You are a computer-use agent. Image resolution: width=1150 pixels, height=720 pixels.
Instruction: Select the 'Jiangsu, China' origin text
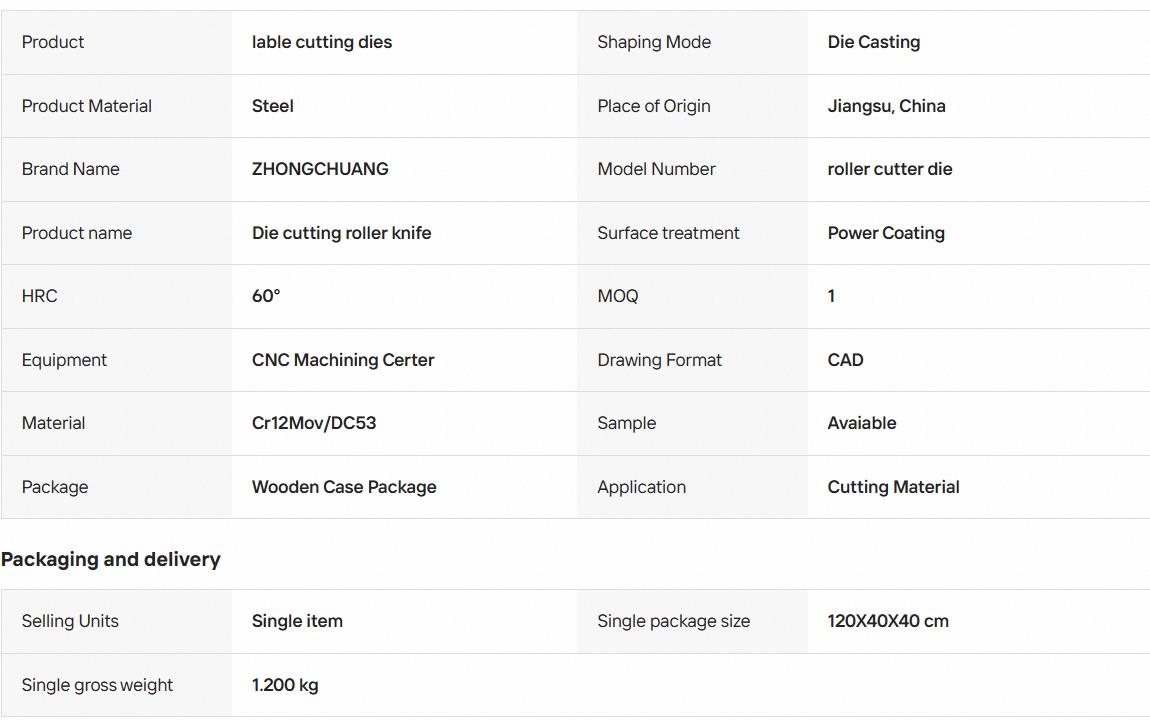pos(886,106)
